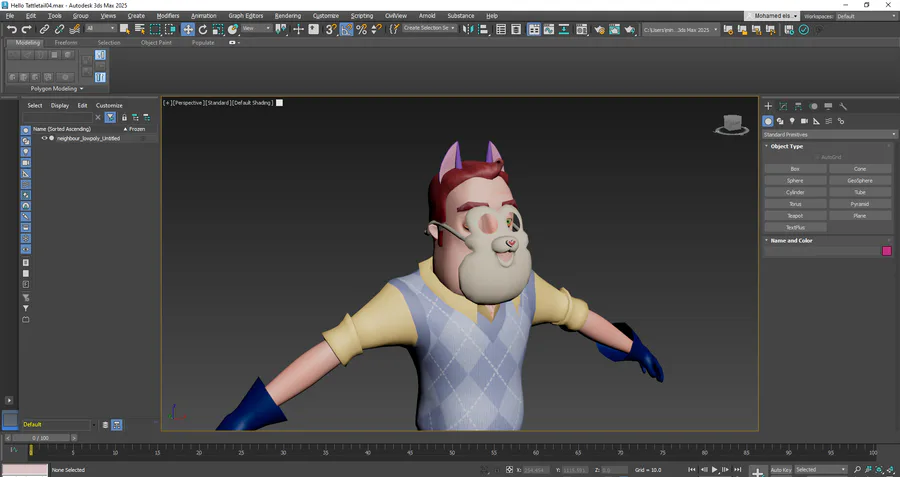Open the selection filter All dropdown
Screen dimensions: 900x477
tap(100, 28)
